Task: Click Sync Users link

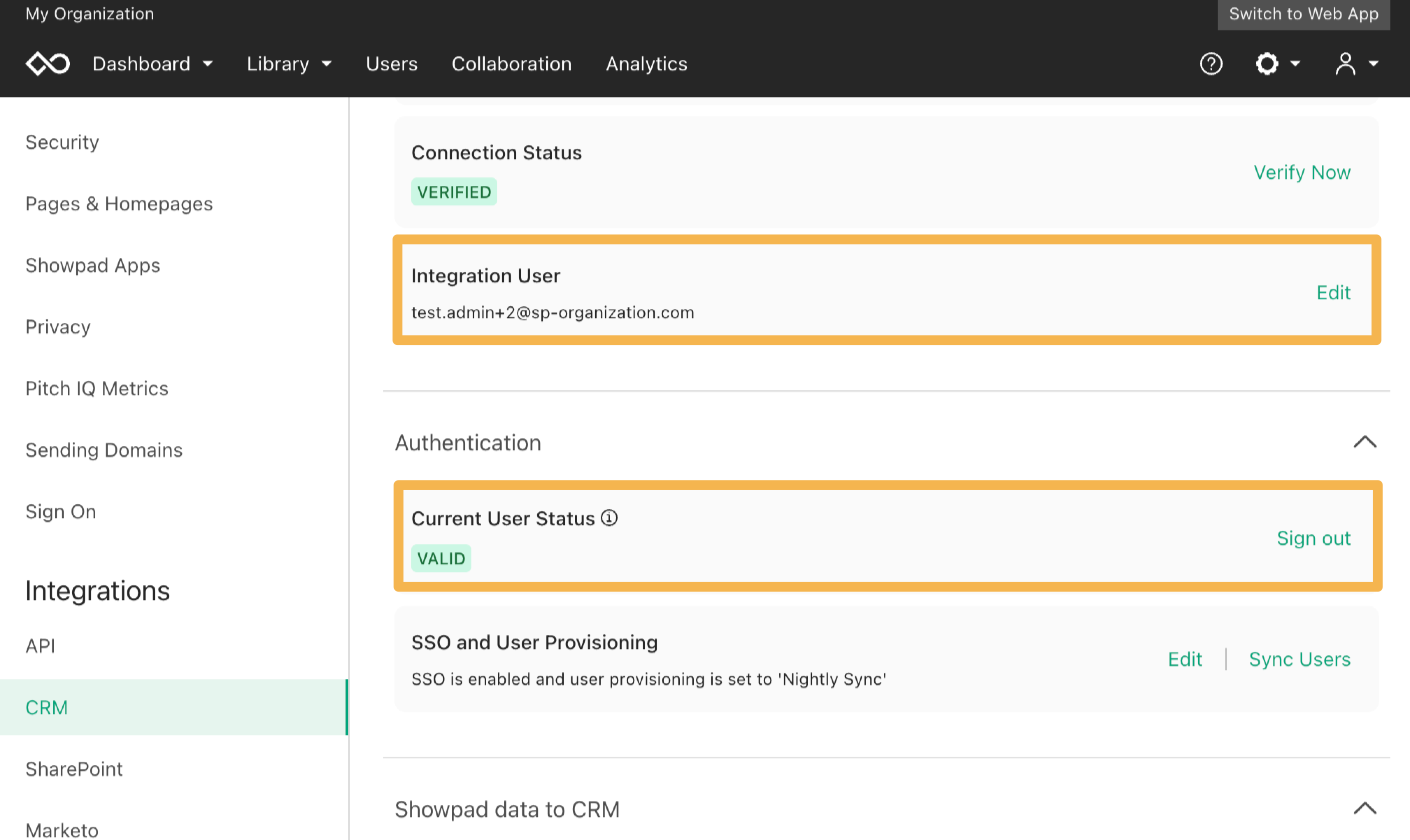Action: click(x=1299, y=659)
